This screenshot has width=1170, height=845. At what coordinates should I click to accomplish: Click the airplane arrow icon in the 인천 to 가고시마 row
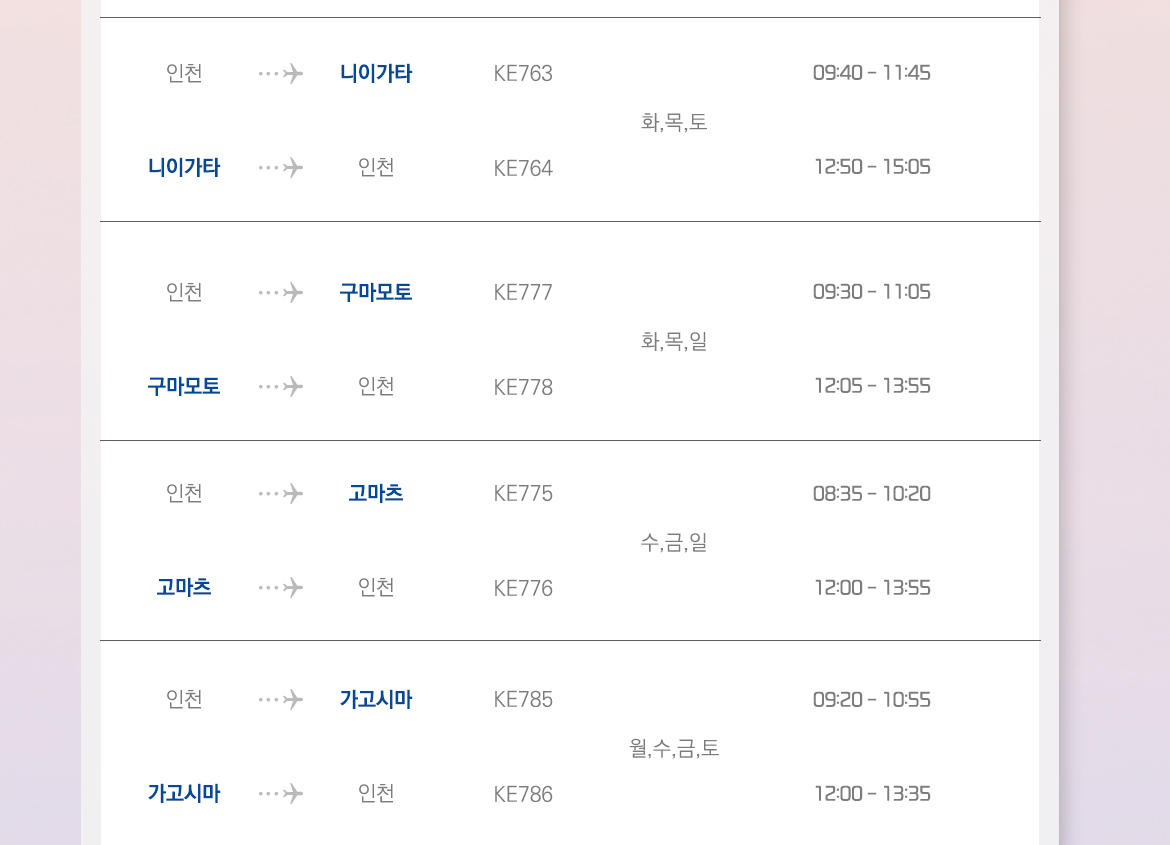click(x=281, y=699)
